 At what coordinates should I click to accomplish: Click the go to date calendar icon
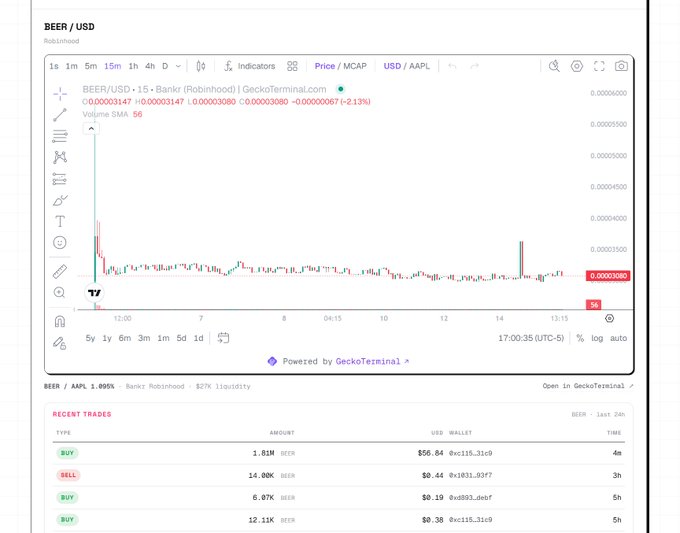point(223,338)
